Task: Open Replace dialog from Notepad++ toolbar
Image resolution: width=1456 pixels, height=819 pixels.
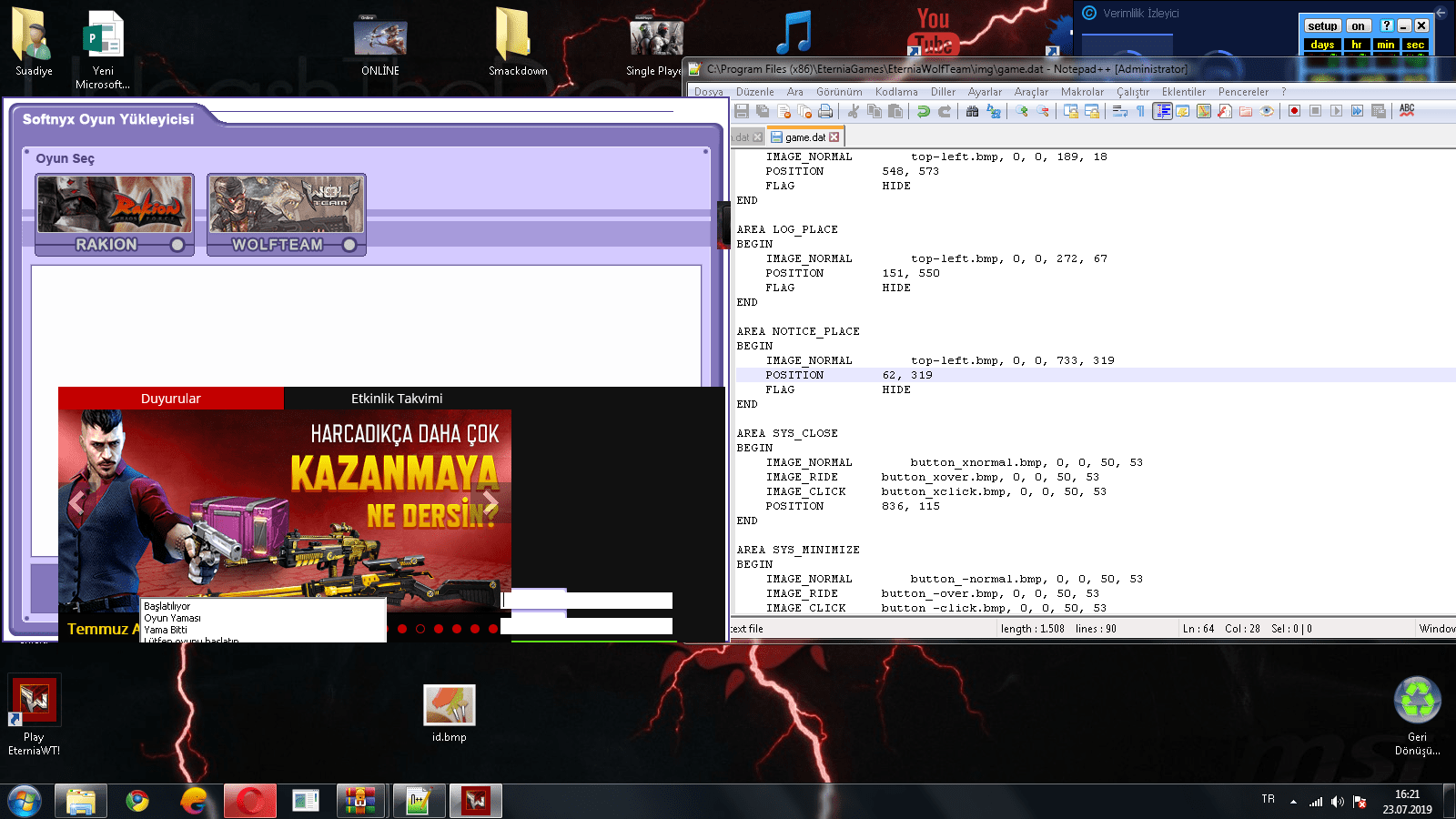Action: coord(994,111)
